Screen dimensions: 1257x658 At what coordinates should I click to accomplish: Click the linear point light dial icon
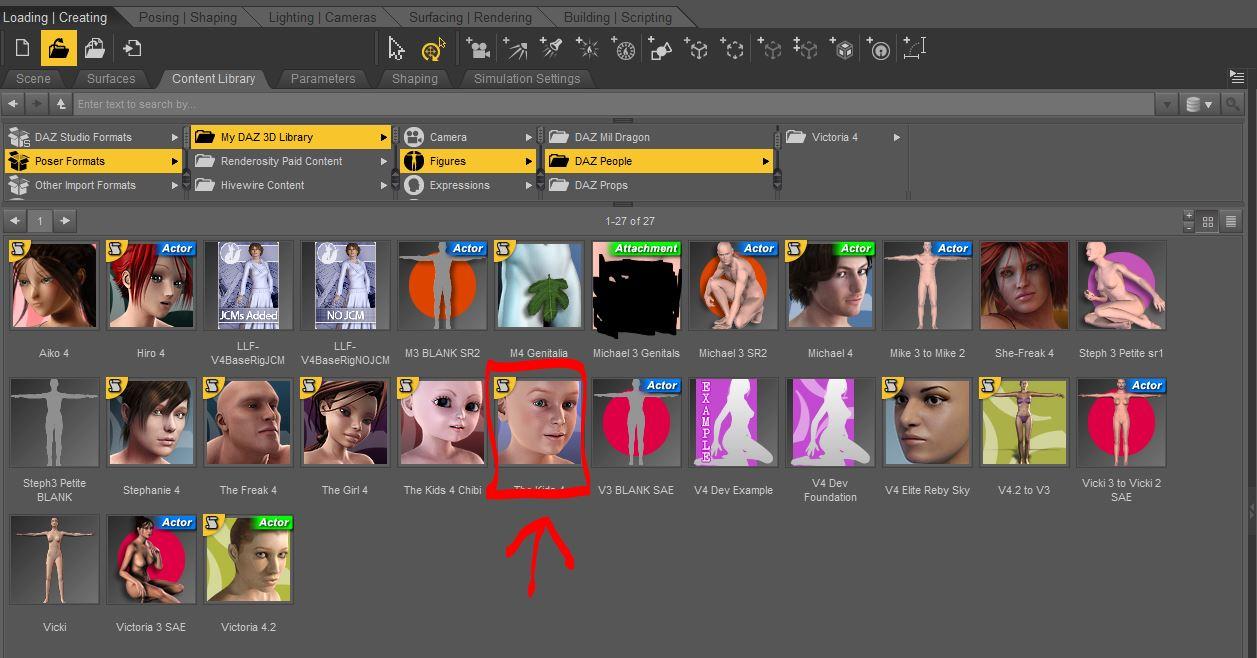point(624,48)
